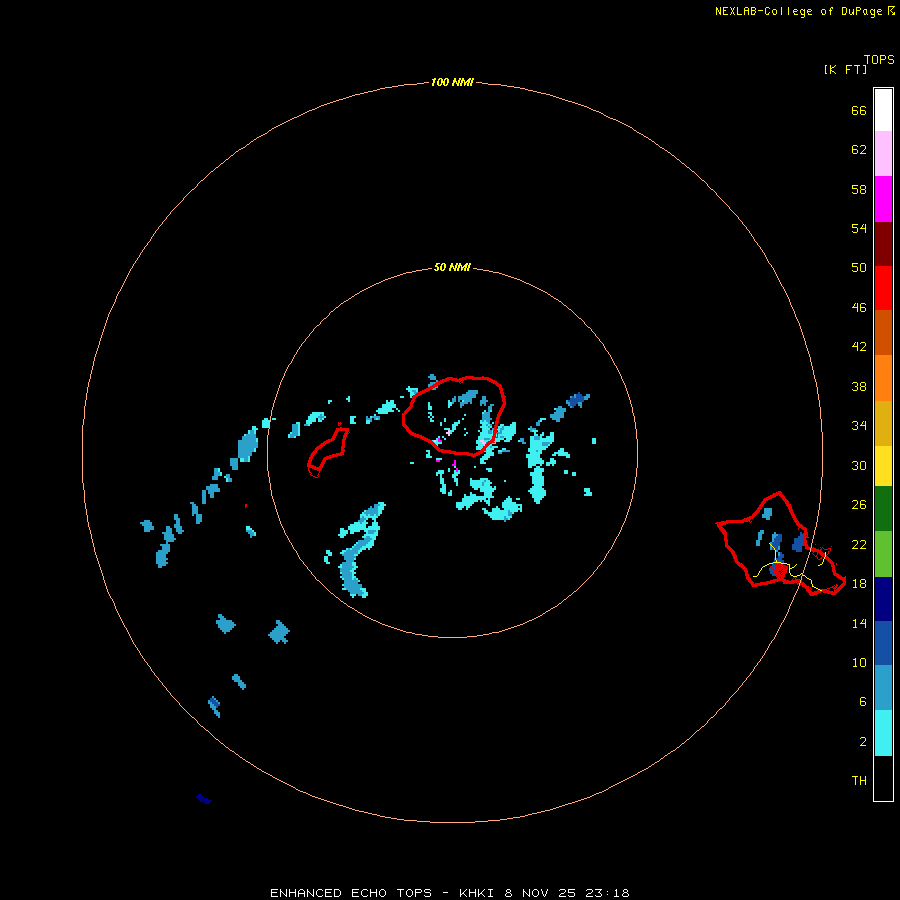Click the dark orange swatch near 42
The width and height of the screenshot is (900, 900).
coord(883,332)
